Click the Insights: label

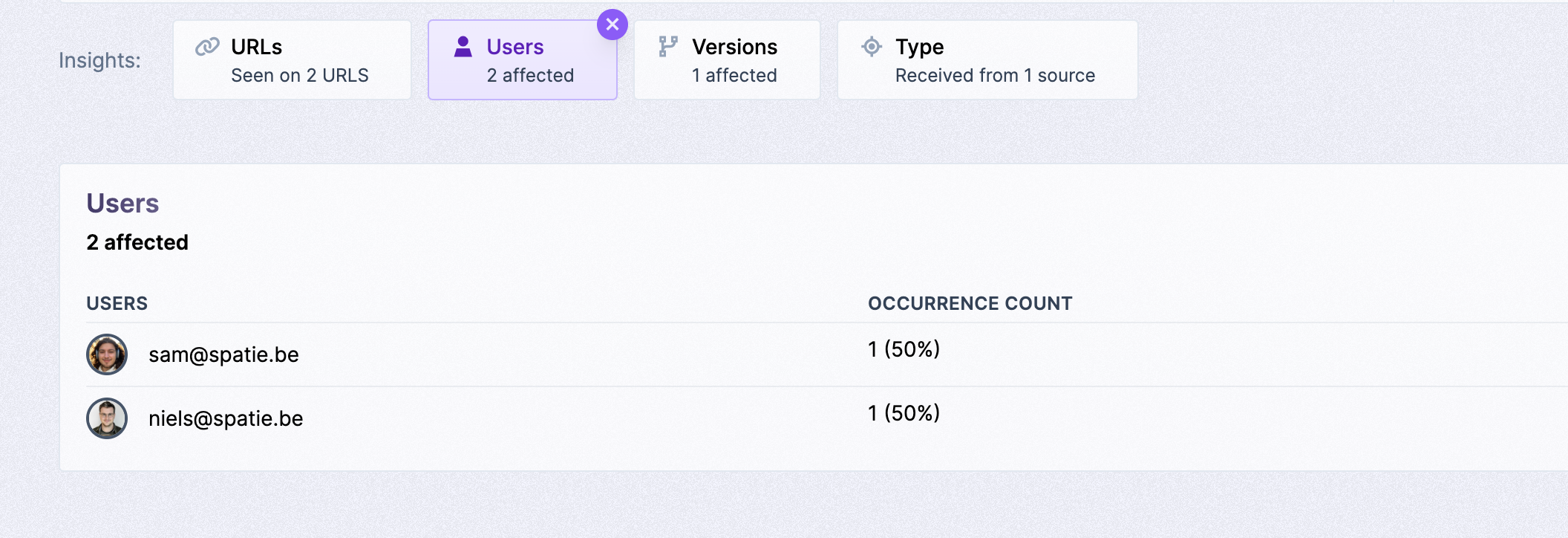99,60
